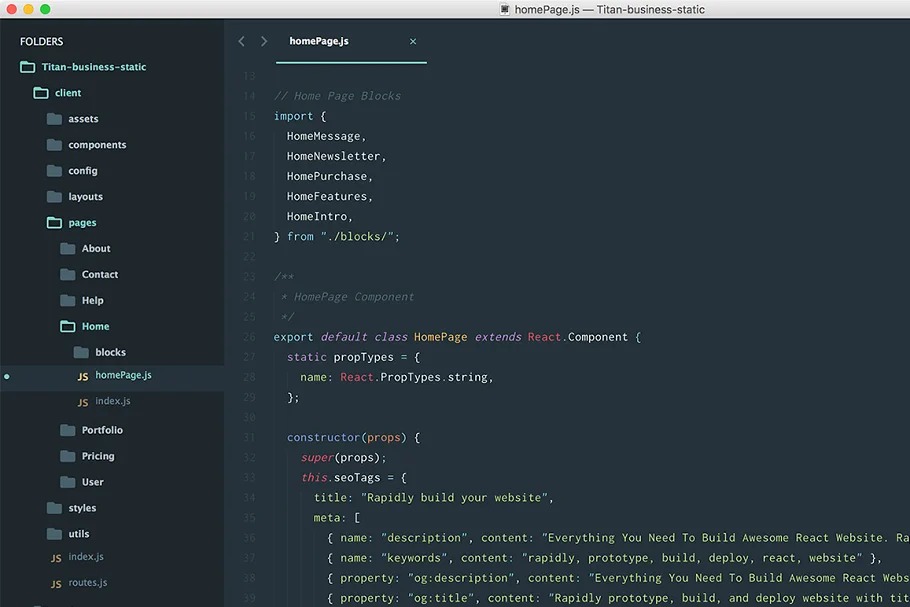Close the homePage.js tab
Image resolution: width=910 pixels, height=607 pixels.
[413, 41]
